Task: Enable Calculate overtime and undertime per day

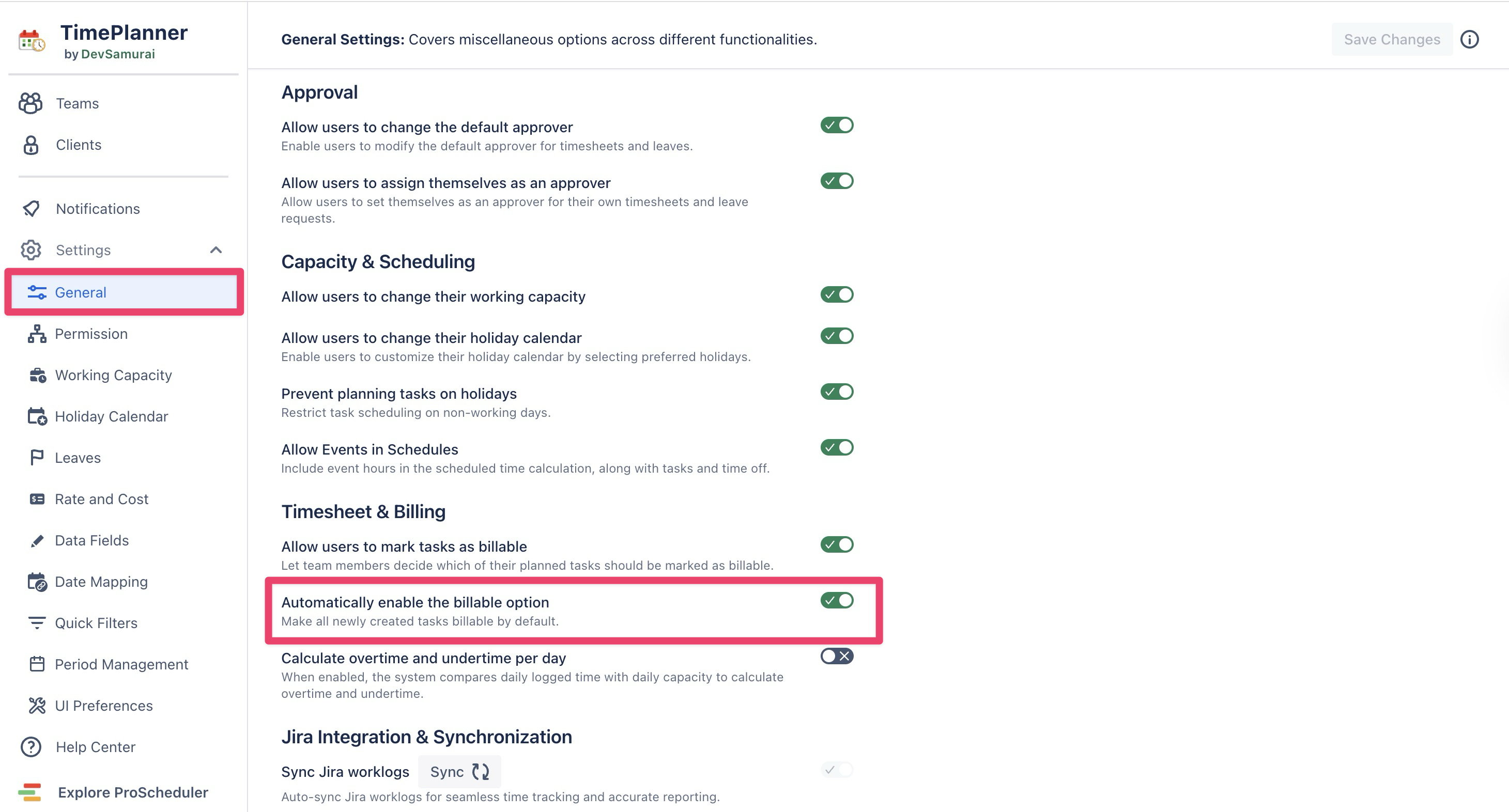Action: pos(837,657)
